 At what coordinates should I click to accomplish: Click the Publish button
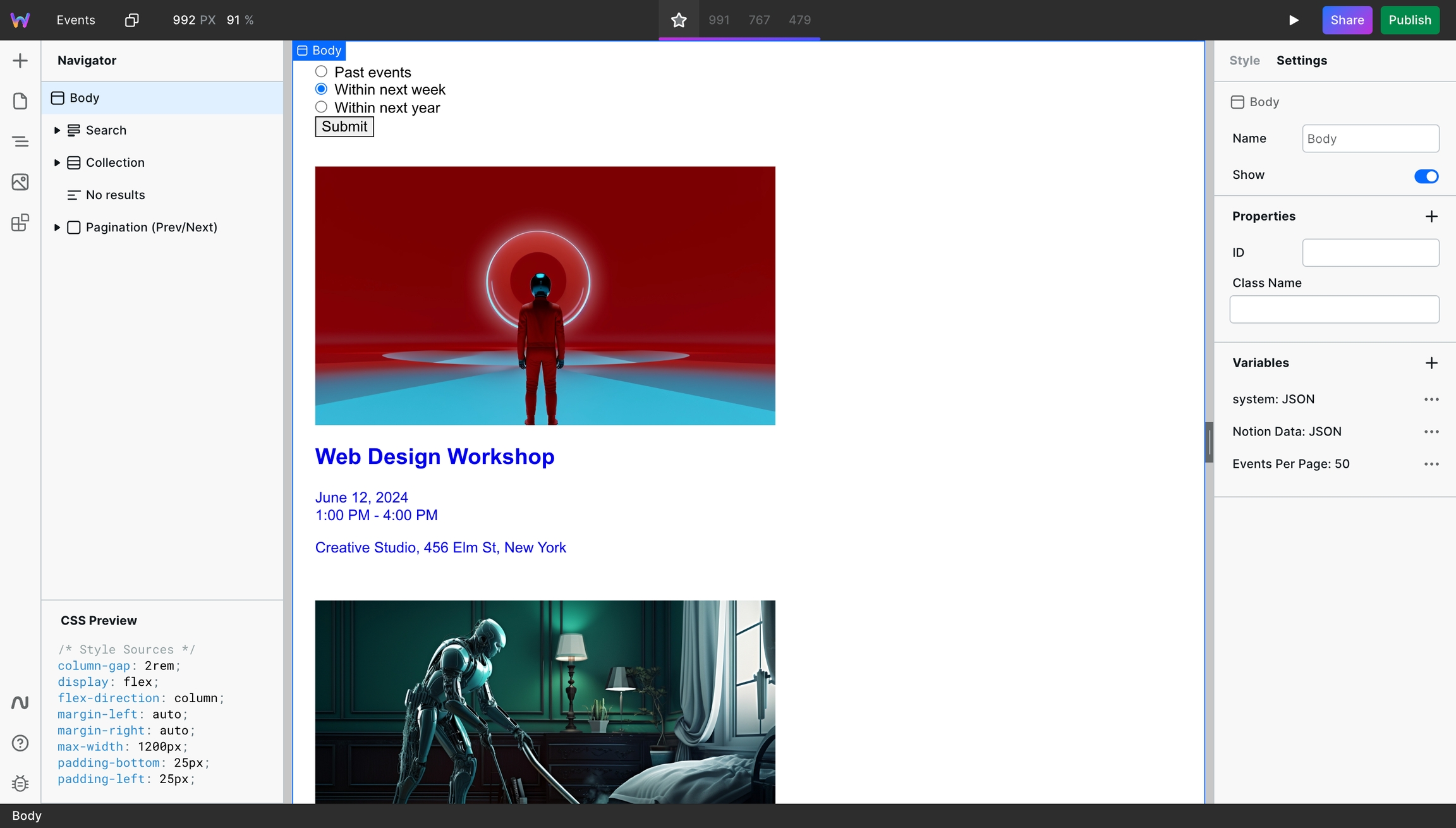coord(1409,20)
